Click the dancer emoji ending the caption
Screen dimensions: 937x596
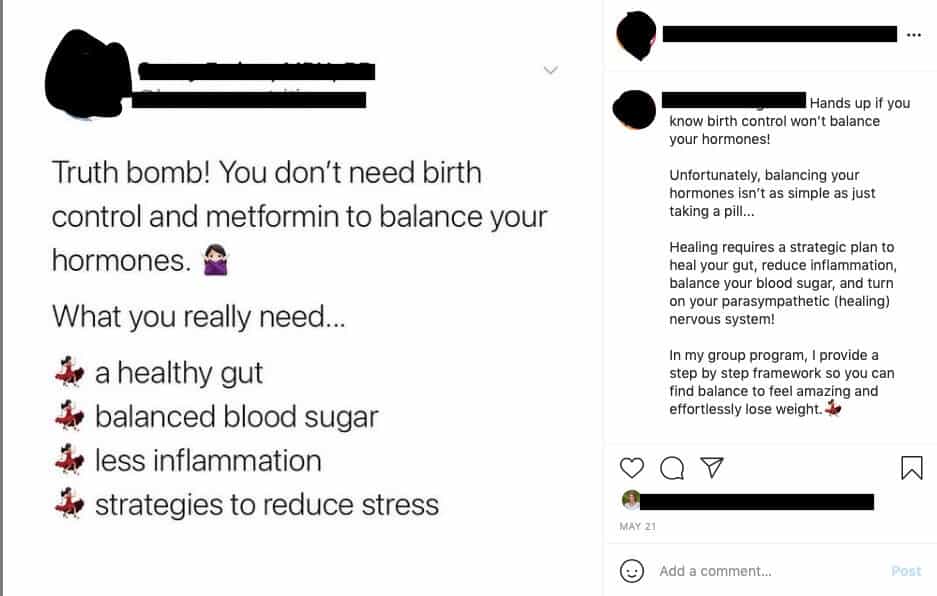(x=833, y=409)
